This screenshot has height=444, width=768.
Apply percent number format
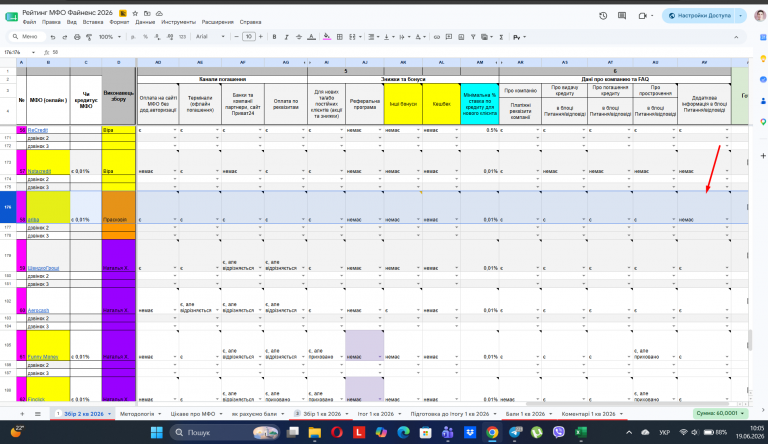coord(145,37)
